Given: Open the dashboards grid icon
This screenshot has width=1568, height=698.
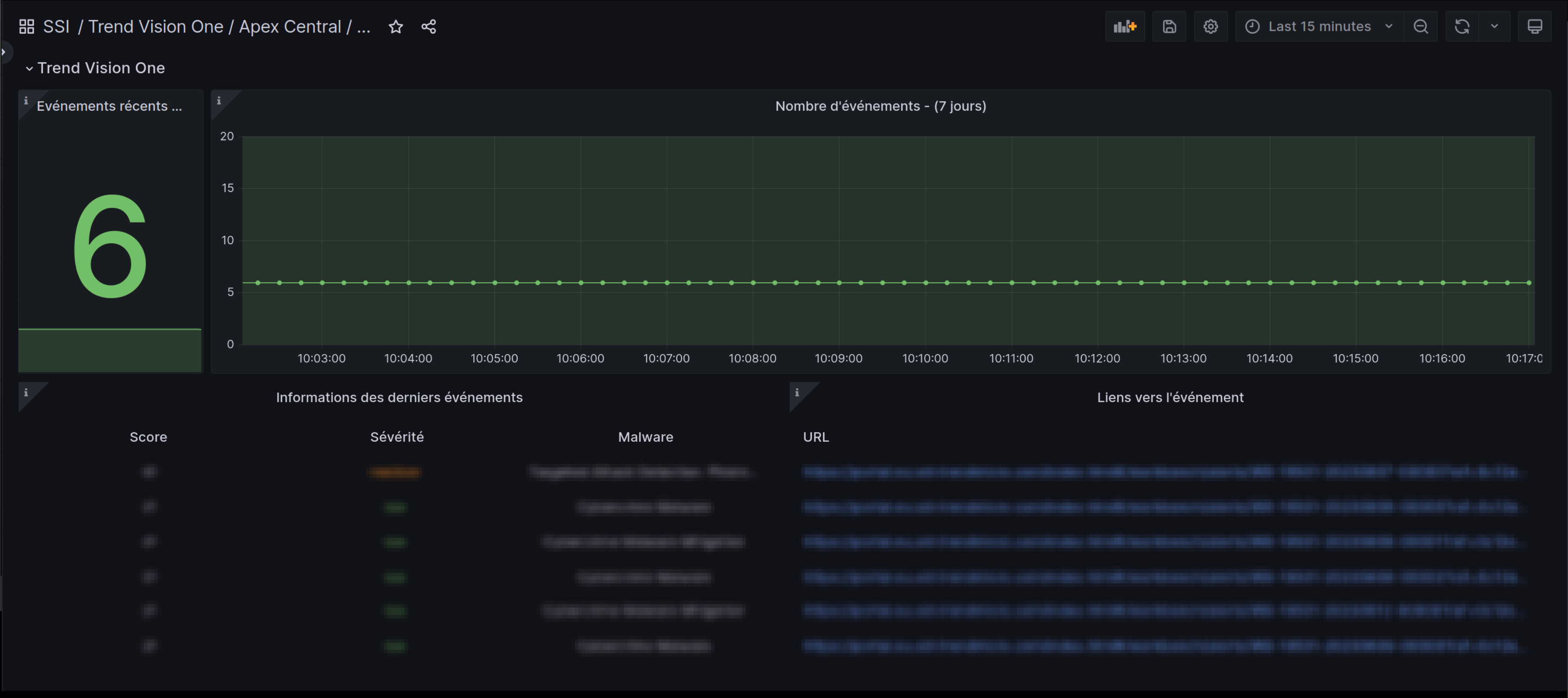Looking at the screenshot, I should click(26, 26).
